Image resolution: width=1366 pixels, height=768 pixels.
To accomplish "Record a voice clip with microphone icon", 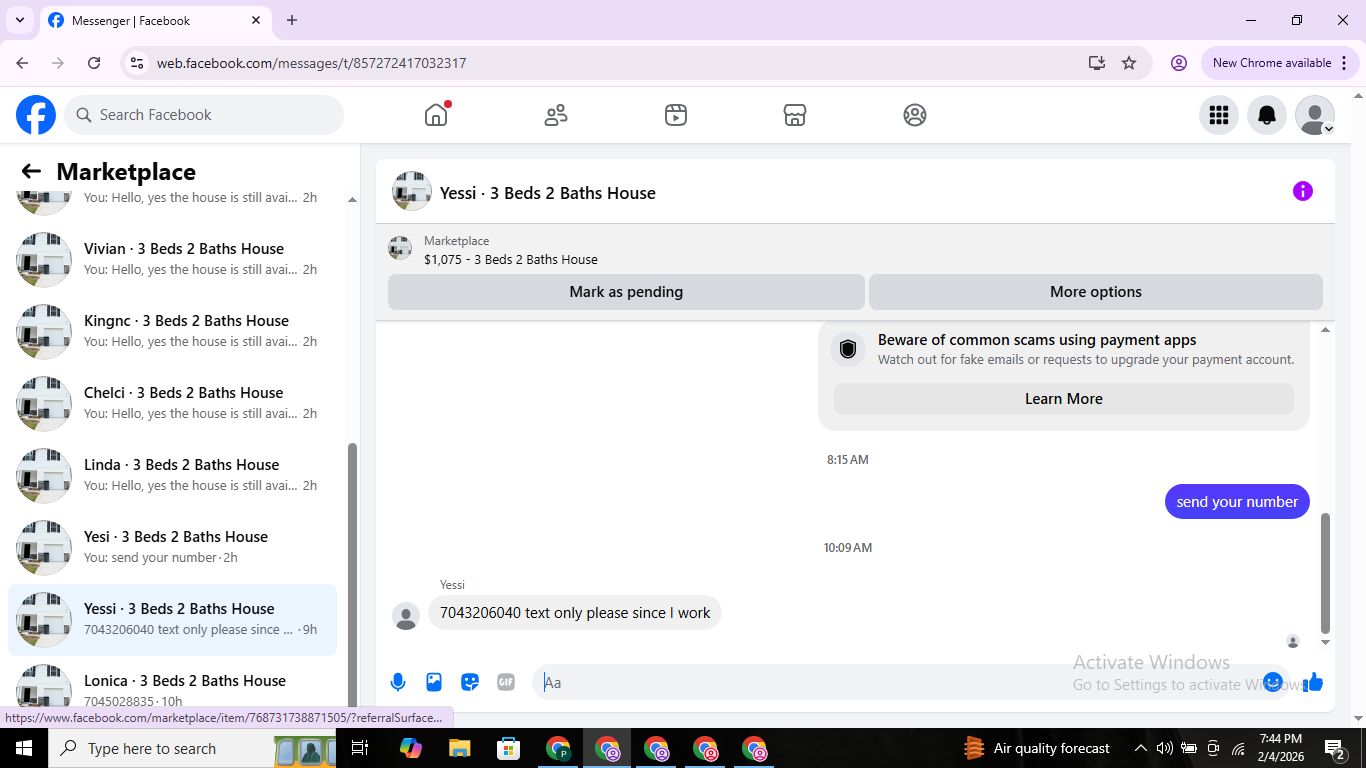I will [398, 682].
